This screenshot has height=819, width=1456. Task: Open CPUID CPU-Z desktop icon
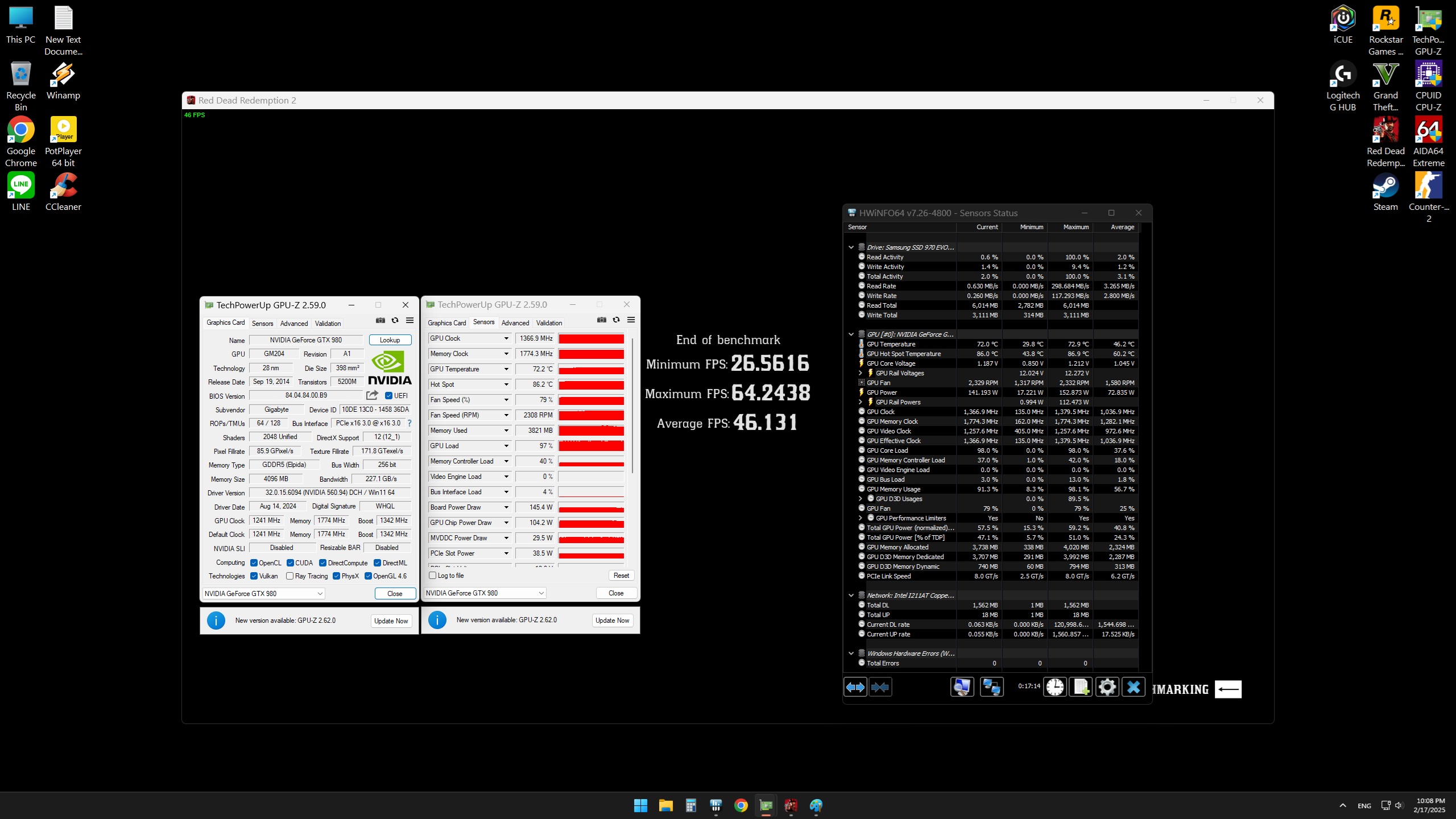pyautogui.click(x=1428, y=86)
